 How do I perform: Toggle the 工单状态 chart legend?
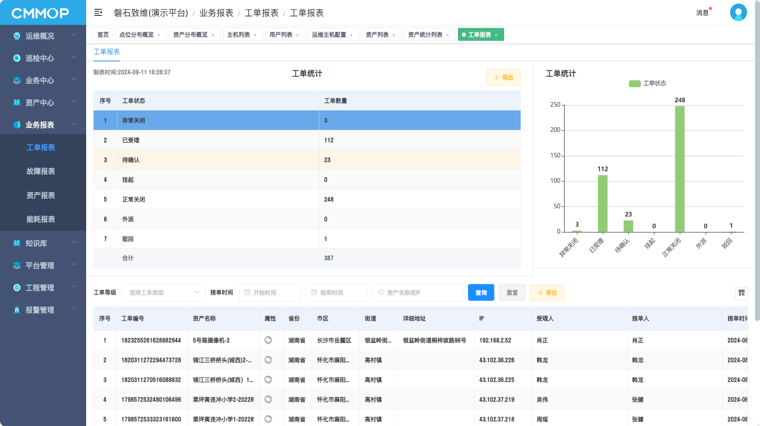coord(647,84)
